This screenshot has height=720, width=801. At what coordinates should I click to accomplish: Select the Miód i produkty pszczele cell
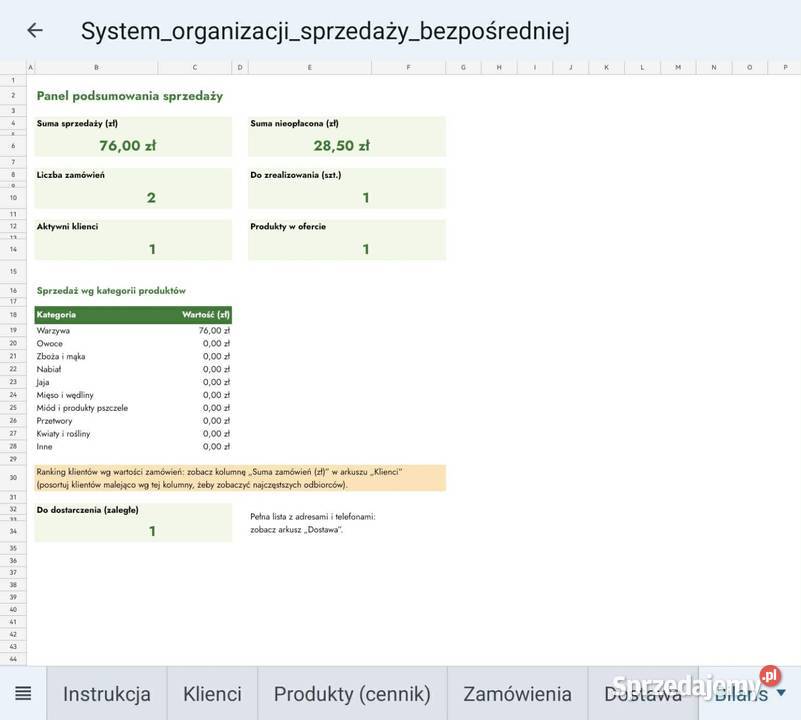pyautogui.click(x=96, y=408)
